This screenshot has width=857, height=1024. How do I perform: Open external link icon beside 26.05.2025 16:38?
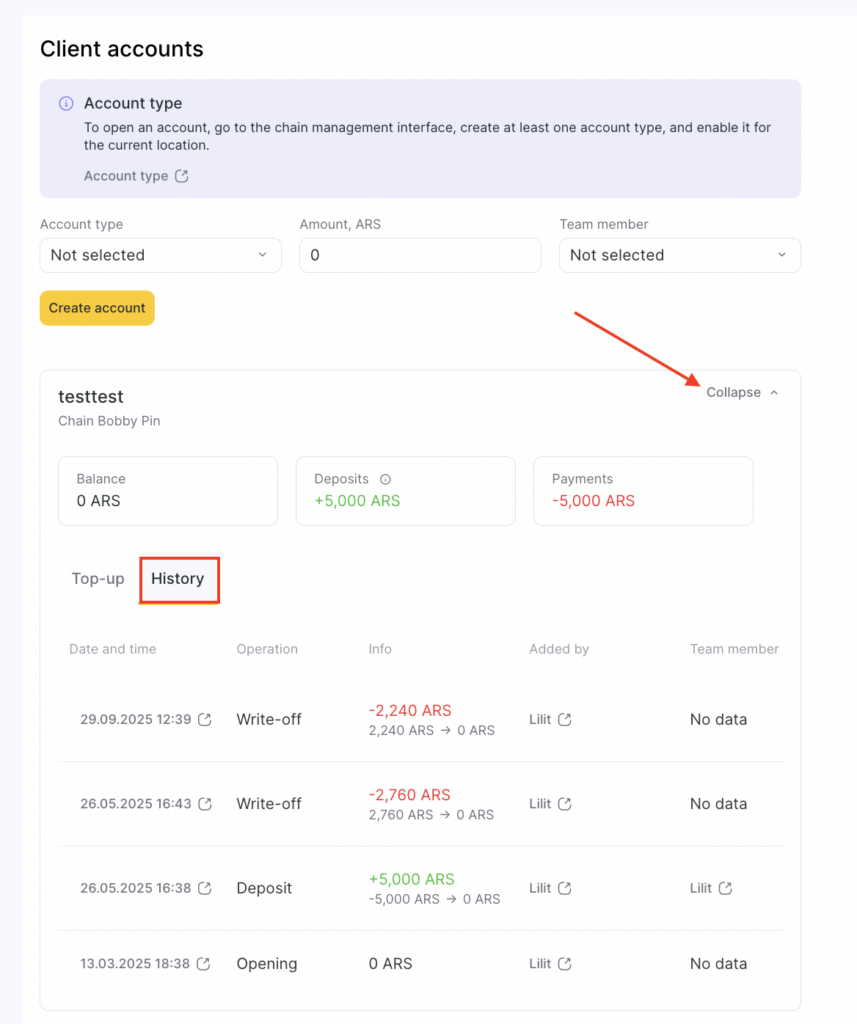coord(205,888)
